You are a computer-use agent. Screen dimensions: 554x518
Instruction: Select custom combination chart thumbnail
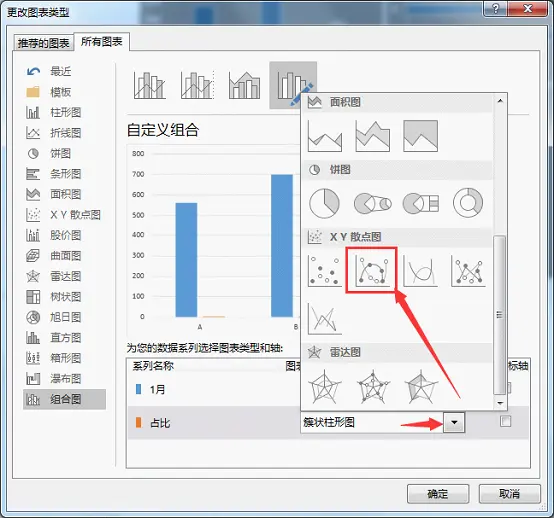click(x=293, y=85)
